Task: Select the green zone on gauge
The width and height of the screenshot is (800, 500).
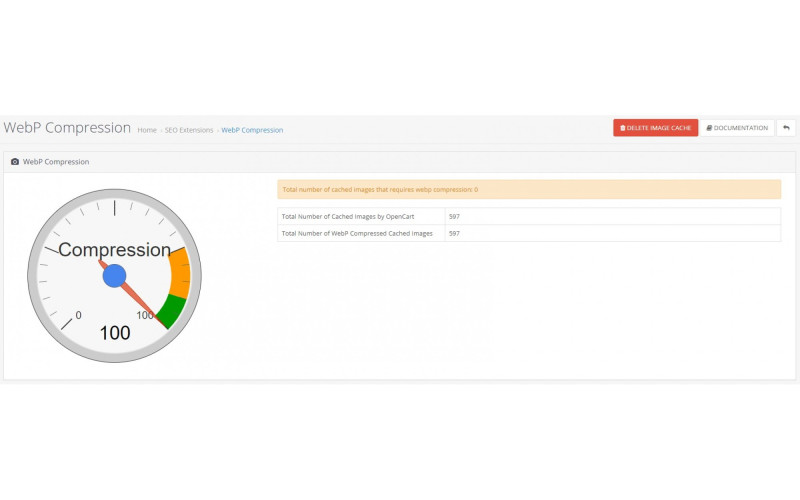Action: pos(170,309)
